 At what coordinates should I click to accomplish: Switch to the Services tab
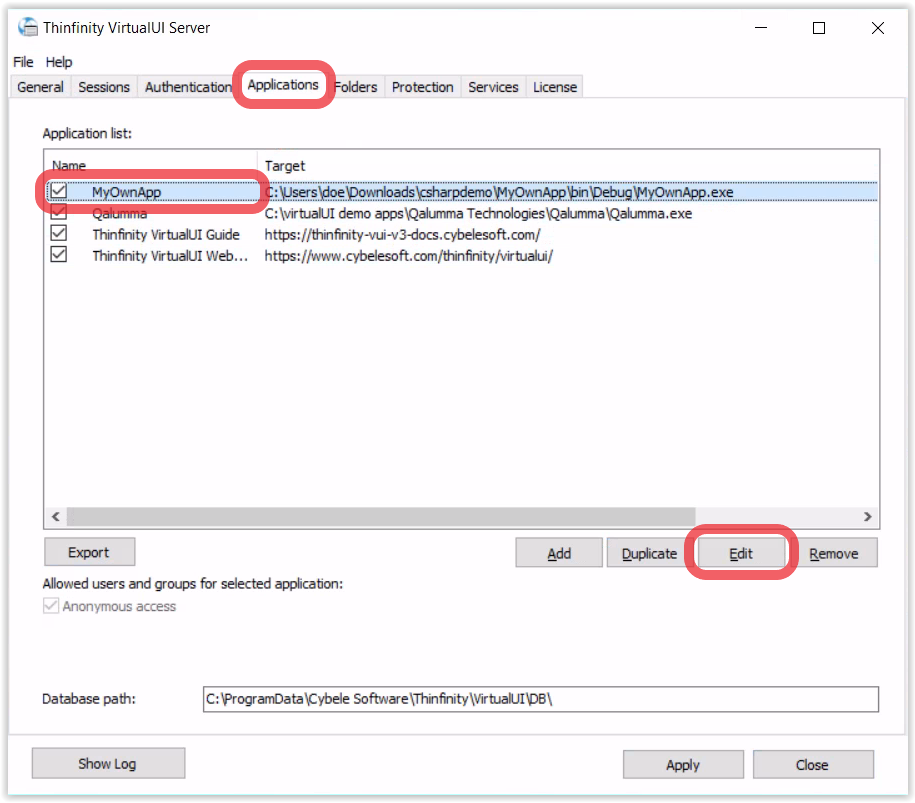point(493,87)
